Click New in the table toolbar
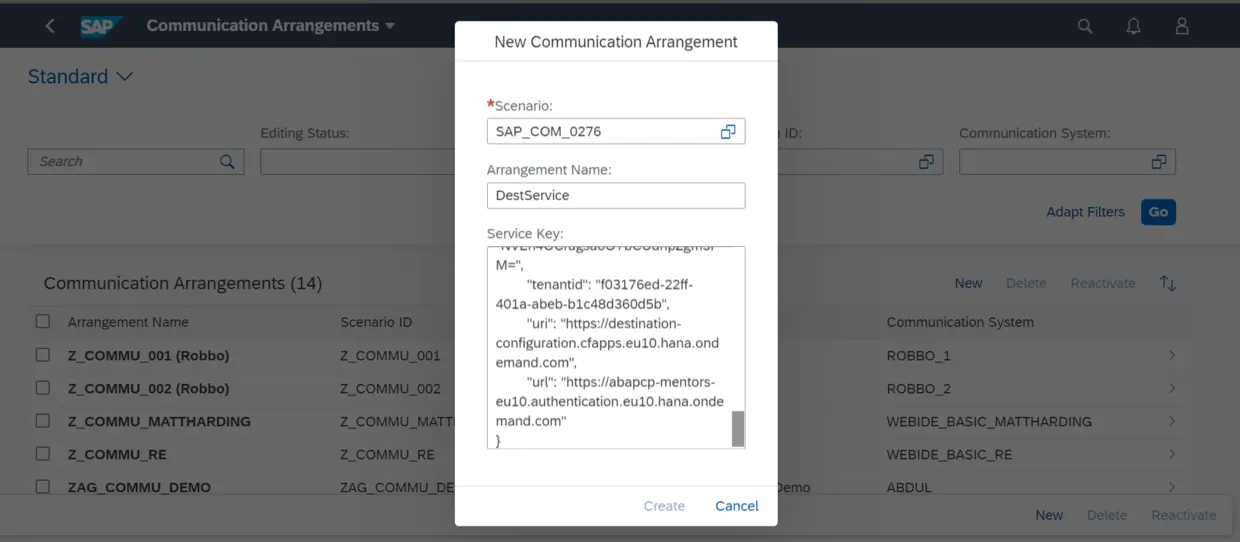The height and width of the screenshot is (542, 1240). tap(968, 283)
